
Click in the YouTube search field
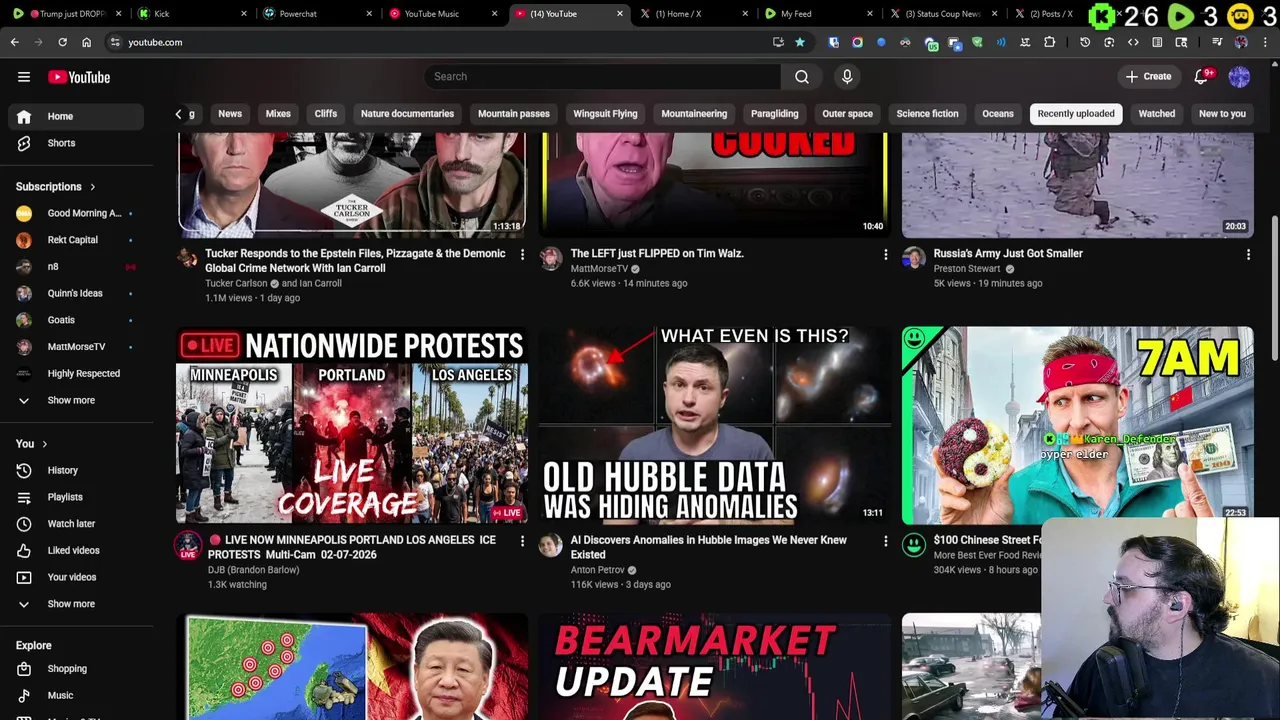coord(603,76)
